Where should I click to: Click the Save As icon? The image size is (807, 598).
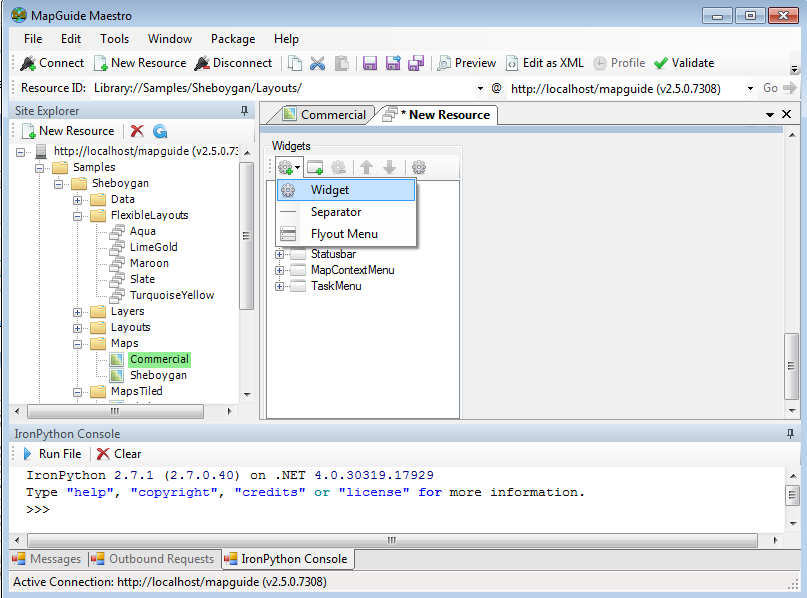click(393, 63)
